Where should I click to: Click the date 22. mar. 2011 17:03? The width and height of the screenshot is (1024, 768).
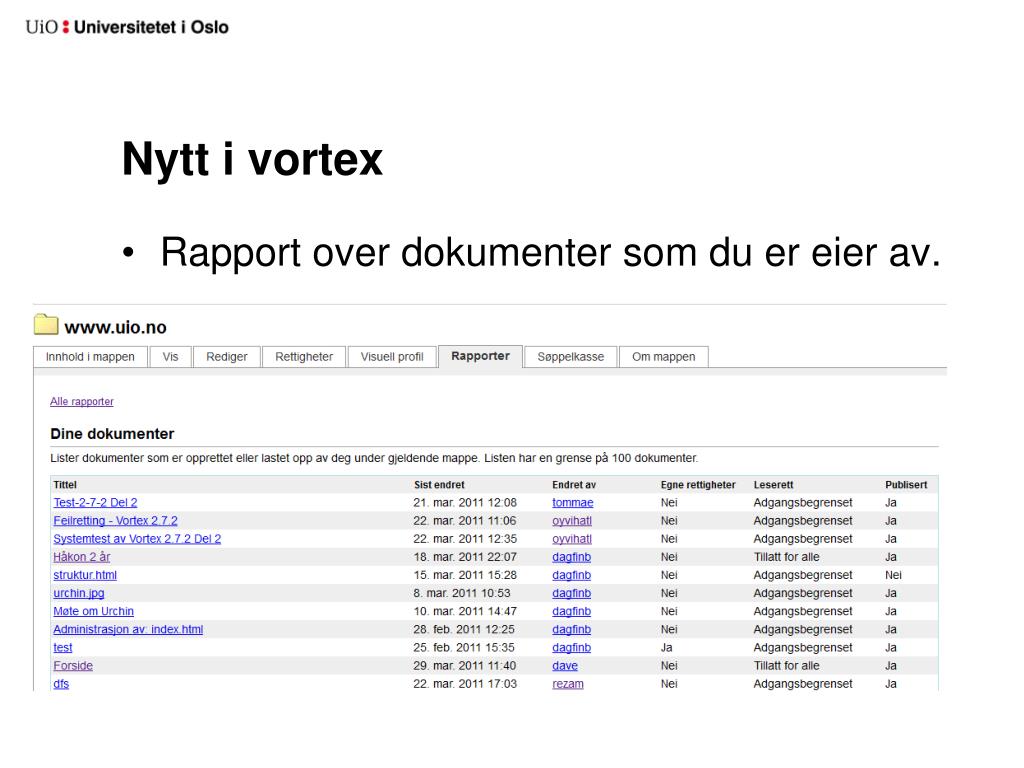(x=465, y=684)
